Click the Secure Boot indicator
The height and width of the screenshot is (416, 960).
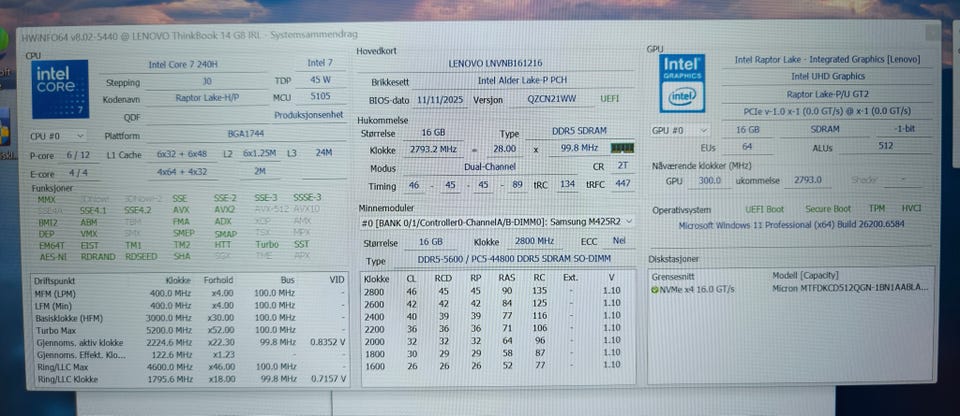click(x=827, y=209)
